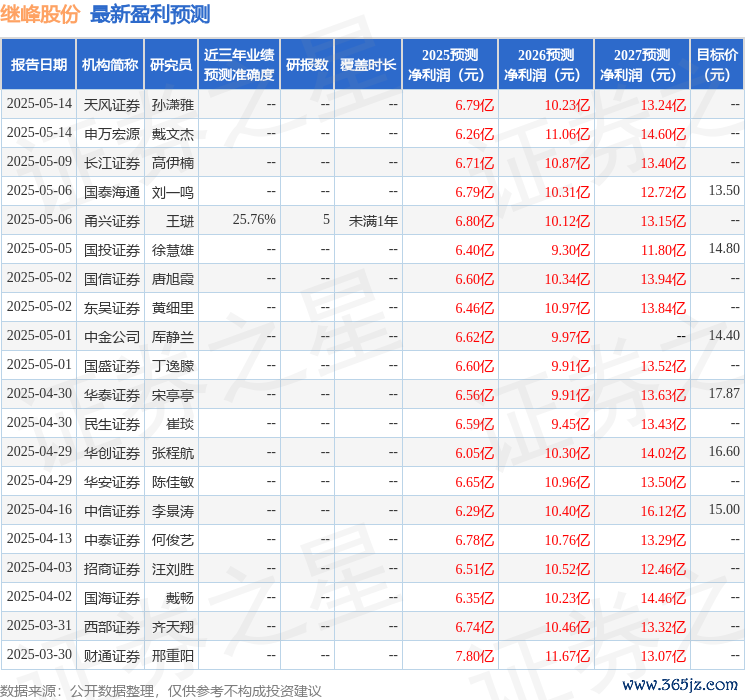
Task: Click the 未满1年 coverage cell
Action: 373,221
